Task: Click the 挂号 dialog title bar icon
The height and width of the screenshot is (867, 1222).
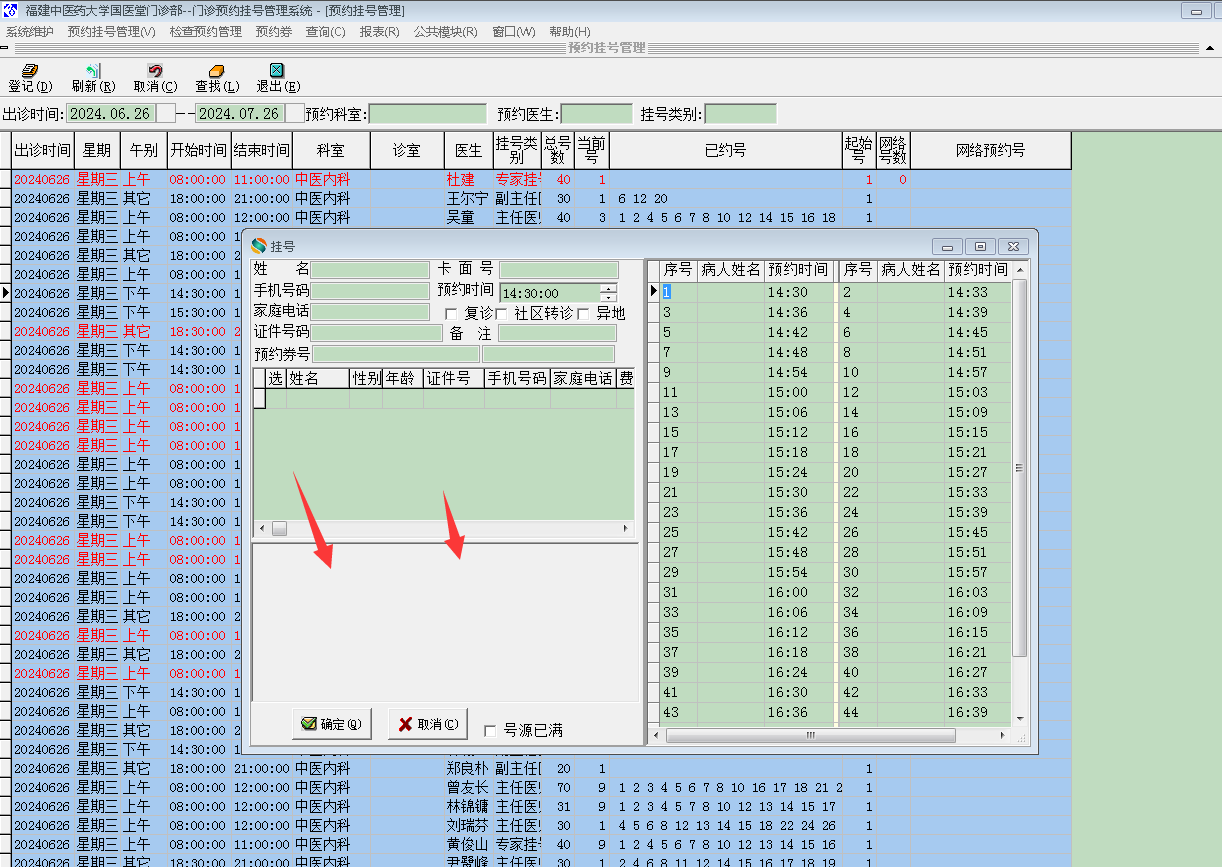Action: [259, 245]
